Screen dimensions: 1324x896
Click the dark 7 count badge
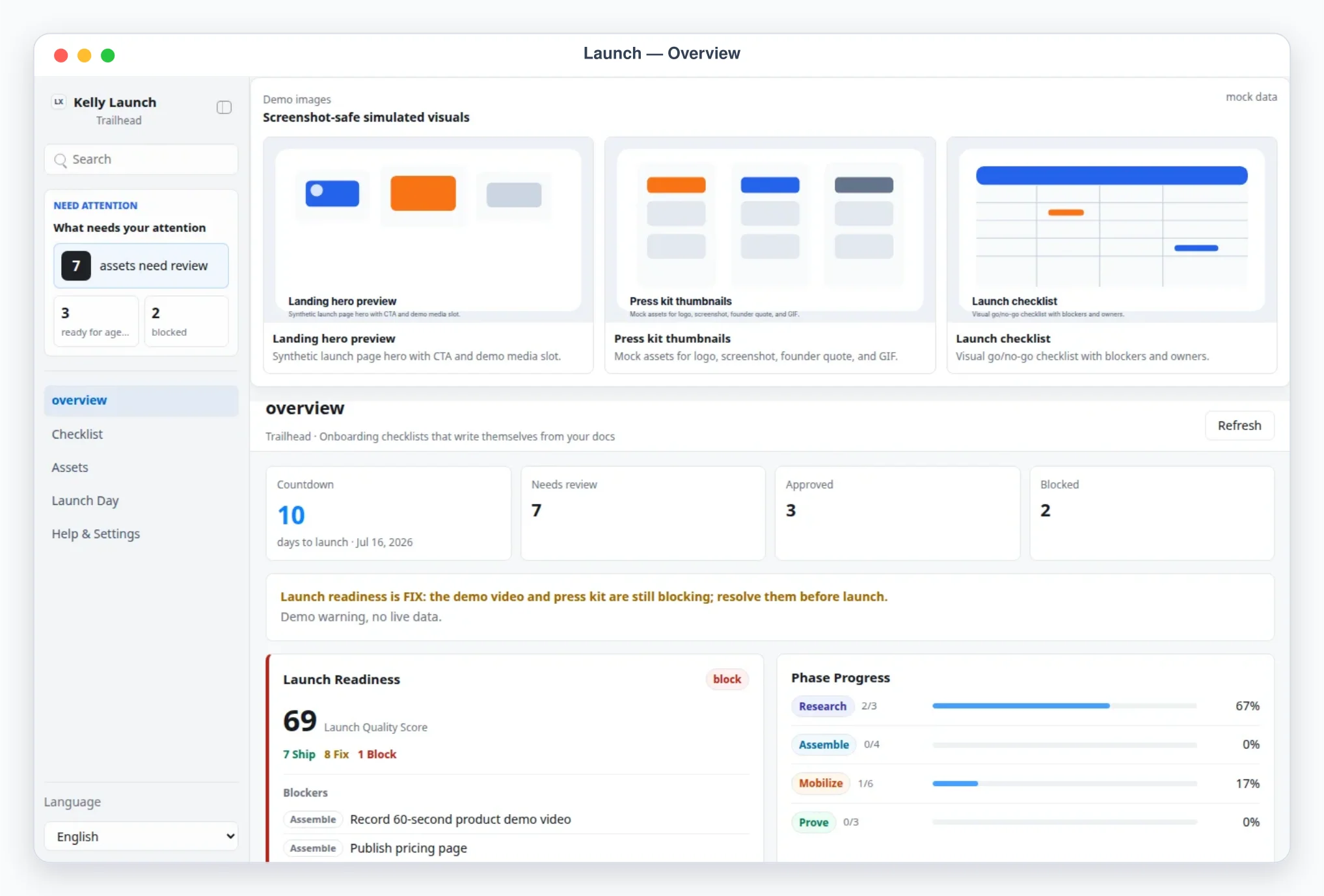pos(76,265)
